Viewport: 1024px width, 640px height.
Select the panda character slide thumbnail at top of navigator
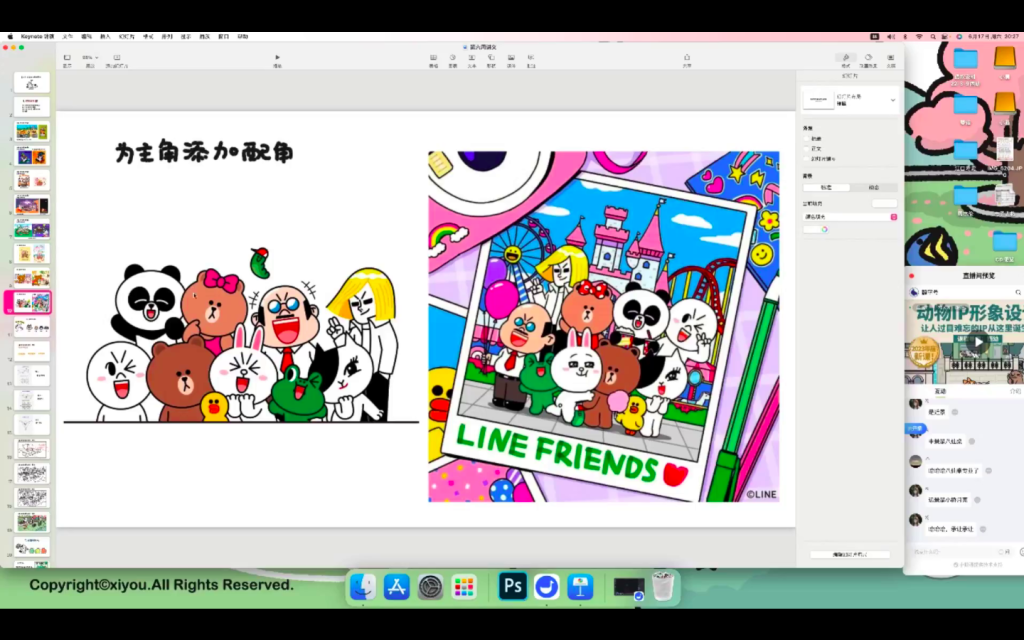[x=32, y=83]
